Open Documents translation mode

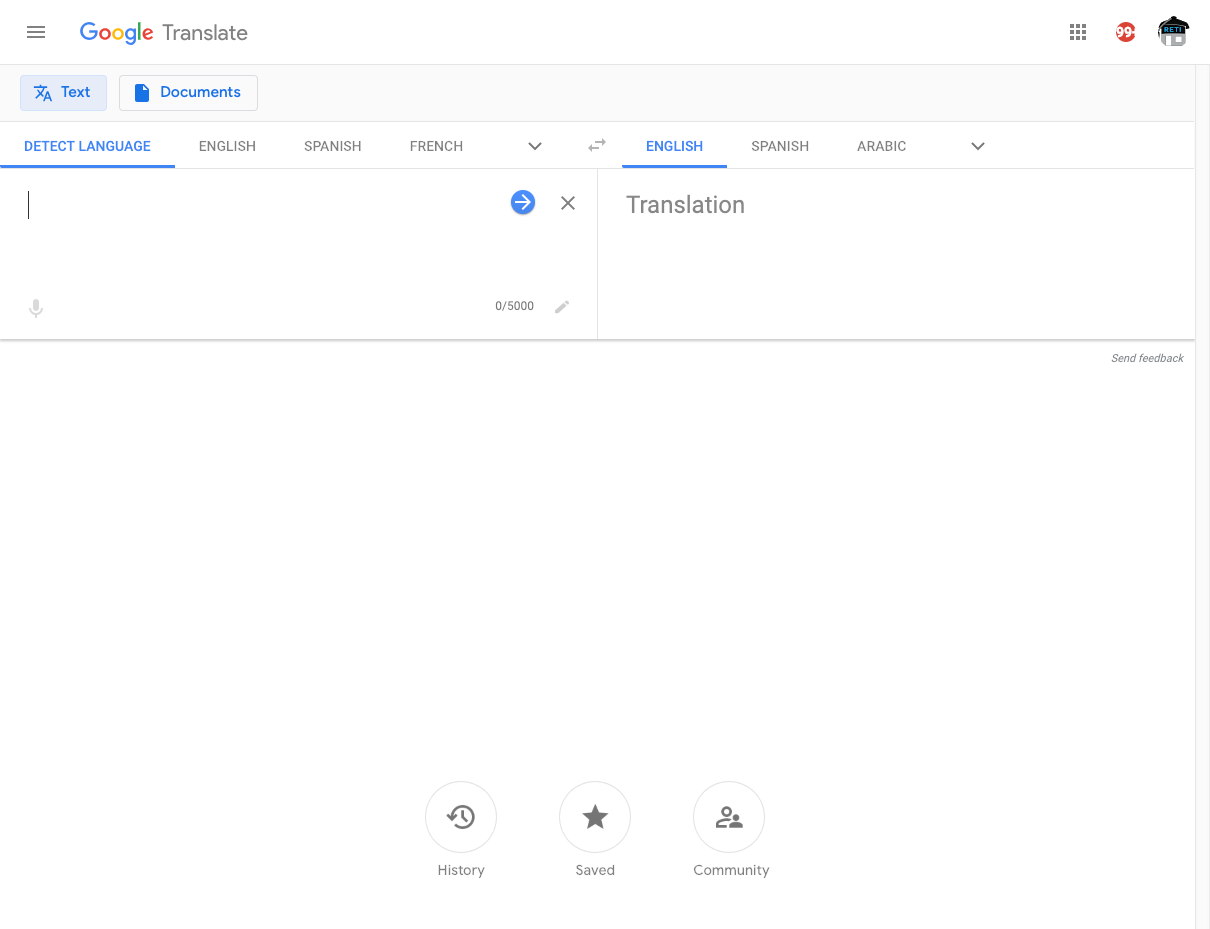pyautogui.click(x=188, y=92)
